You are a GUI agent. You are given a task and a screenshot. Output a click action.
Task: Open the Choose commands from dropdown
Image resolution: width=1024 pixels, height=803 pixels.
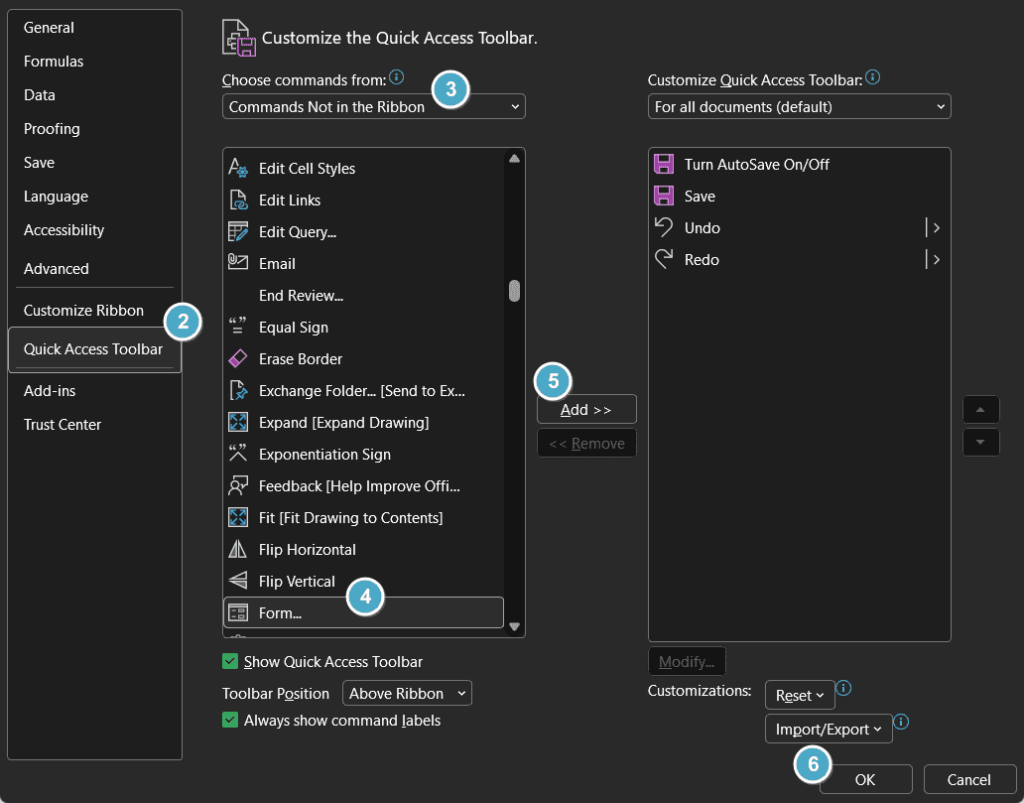click(374, 106)
